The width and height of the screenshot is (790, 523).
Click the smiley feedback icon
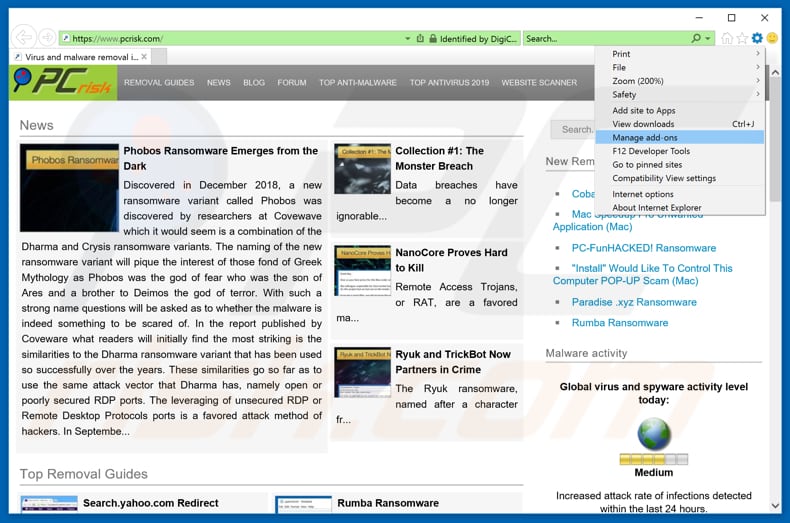pos(772,38)
